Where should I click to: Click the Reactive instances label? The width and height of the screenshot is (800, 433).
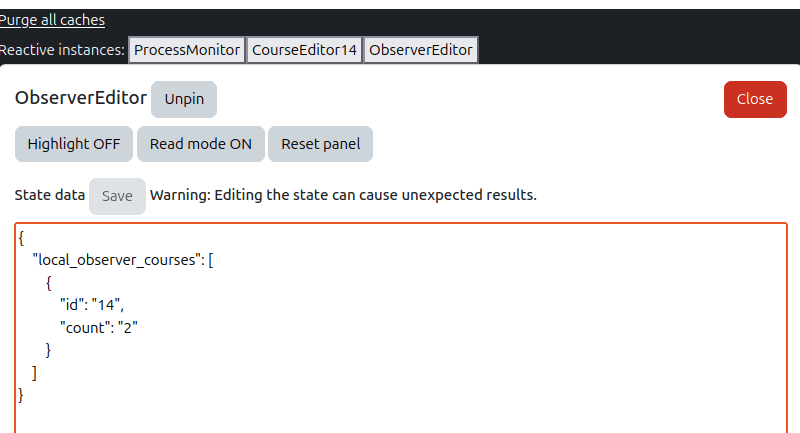62,50
